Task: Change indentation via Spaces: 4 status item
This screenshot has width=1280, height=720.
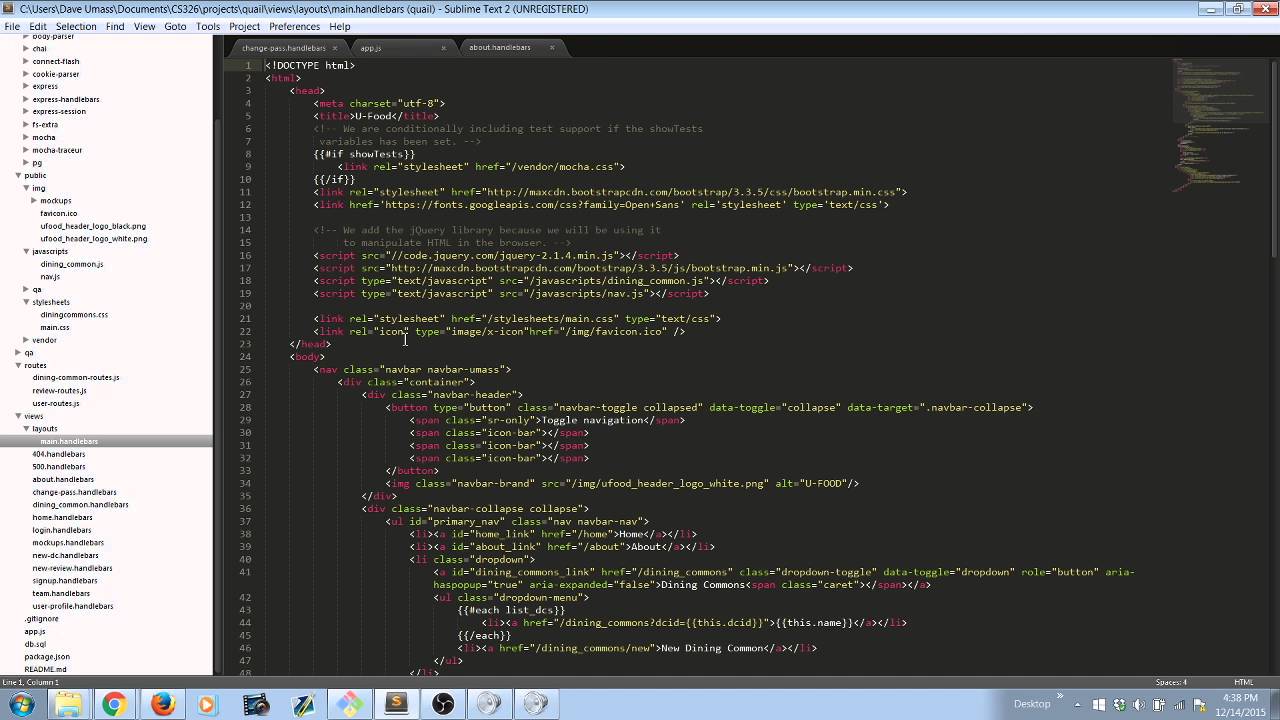Action: [x=1171, y=682]
